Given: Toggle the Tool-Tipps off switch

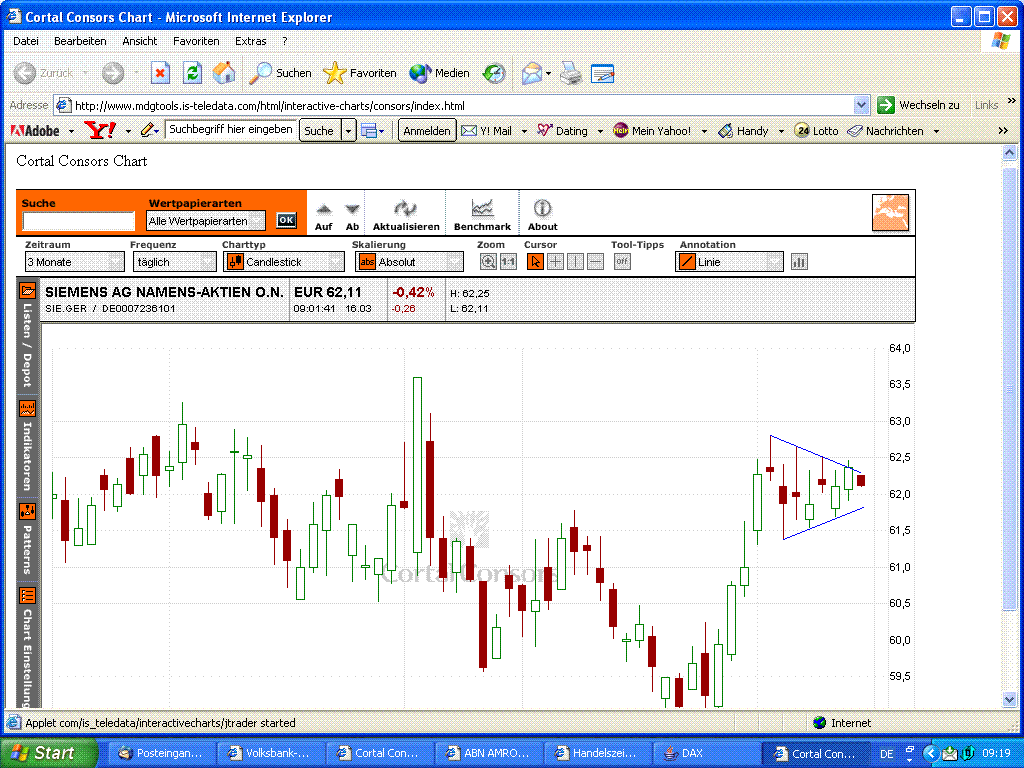Looking at the screenshot, I should 622,262.
